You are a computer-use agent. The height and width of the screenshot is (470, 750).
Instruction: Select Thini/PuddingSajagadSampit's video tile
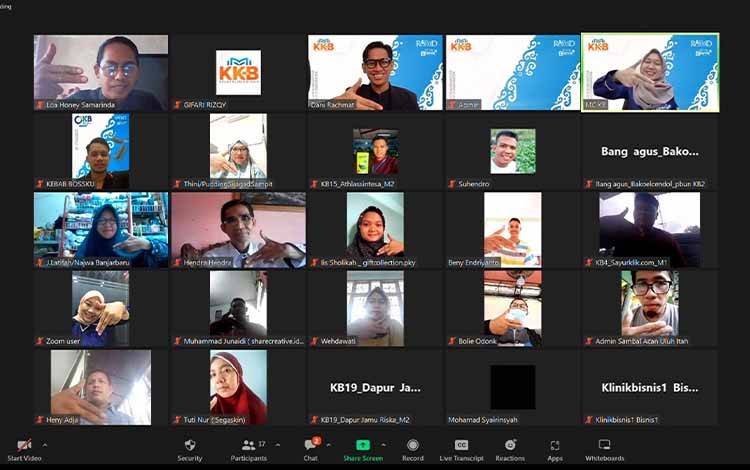(x=238, y=151)
